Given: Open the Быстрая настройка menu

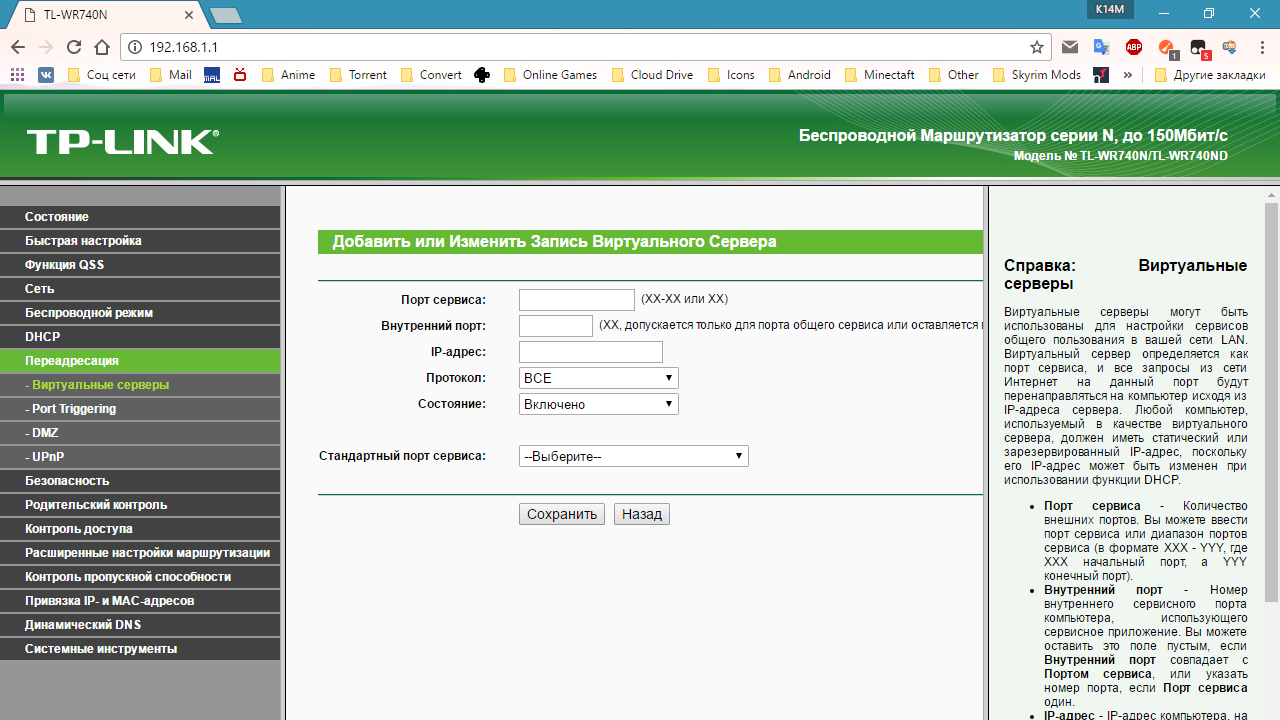Looking at the screenshot, I should (140, 241).
